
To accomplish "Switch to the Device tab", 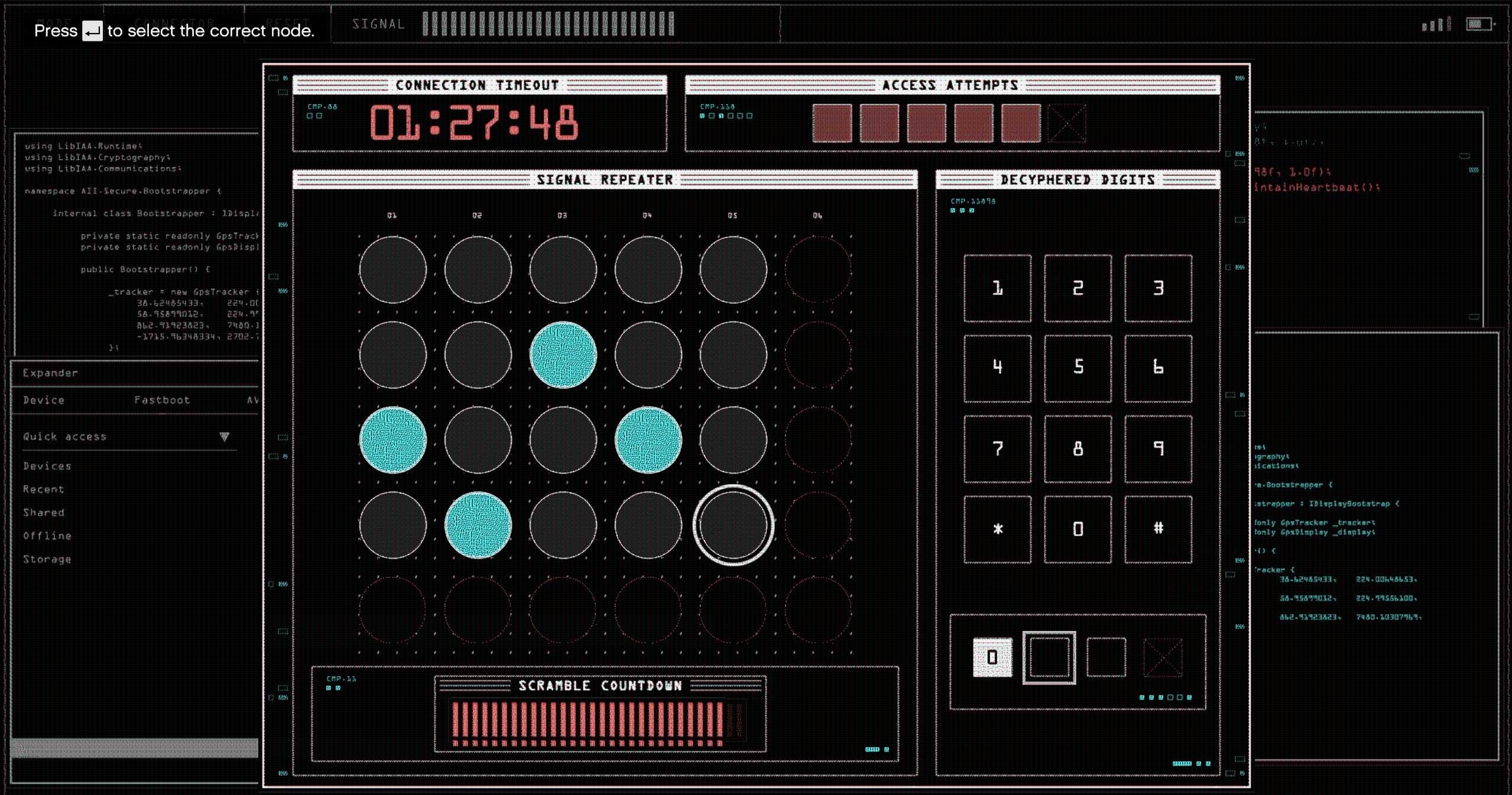I will coord(44,400).
